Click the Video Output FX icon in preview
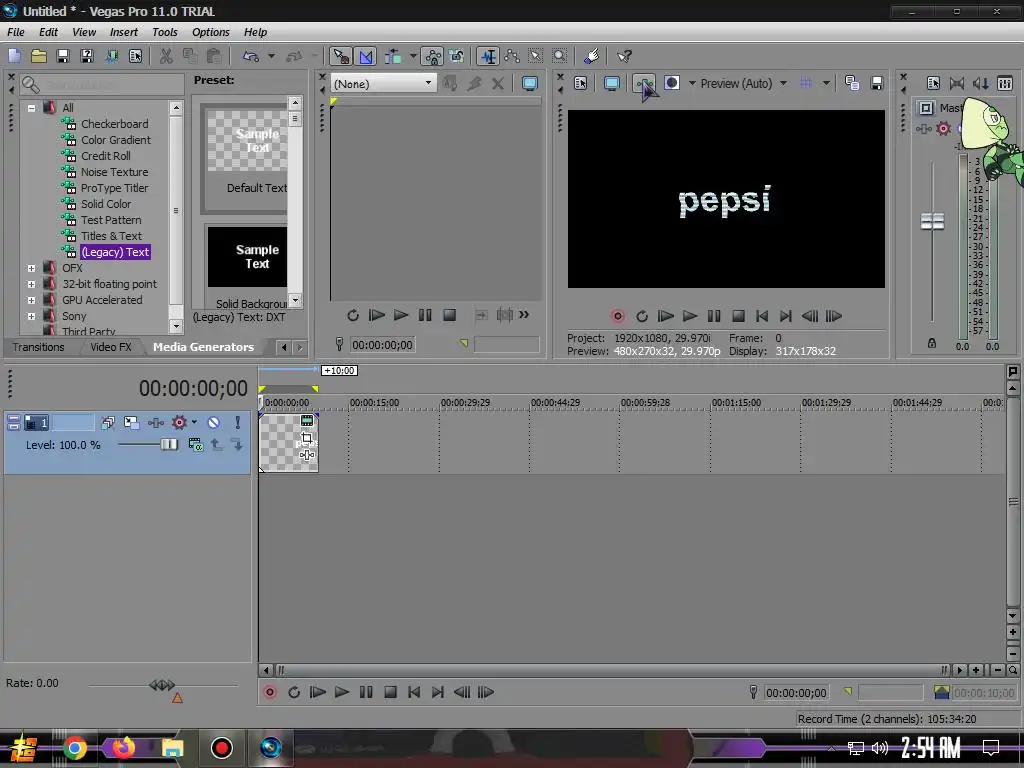This screenshot has height=768, width=1024. pyautogui.click(x=644, y=83)
